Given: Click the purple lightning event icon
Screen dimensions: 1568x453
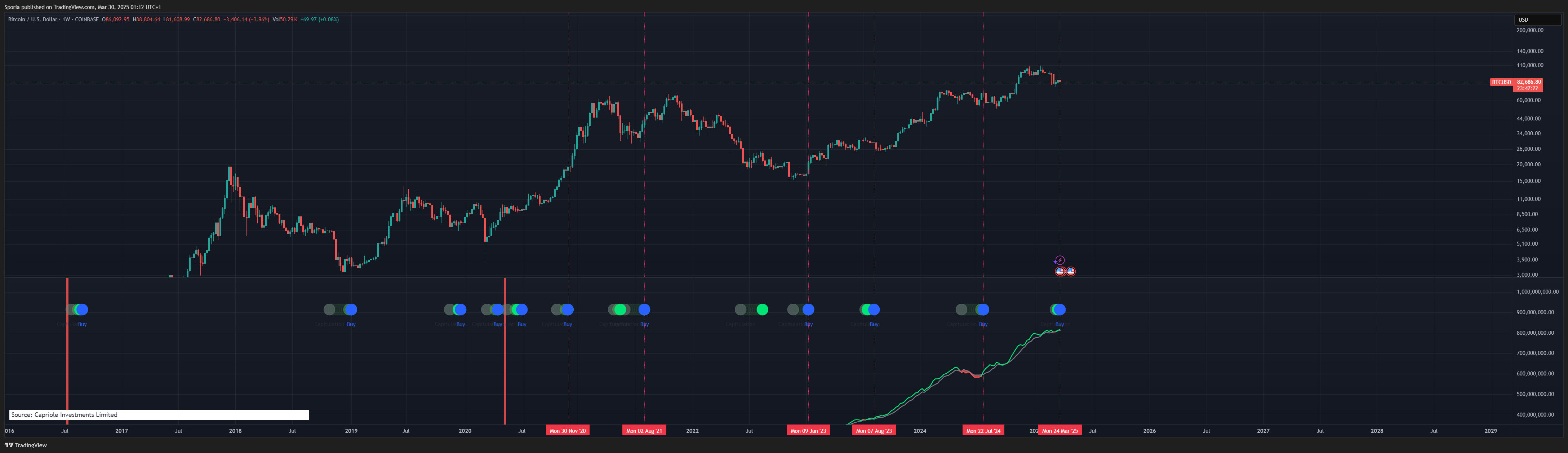Looking at the screenshot, I should click(x=1060, y=260).
